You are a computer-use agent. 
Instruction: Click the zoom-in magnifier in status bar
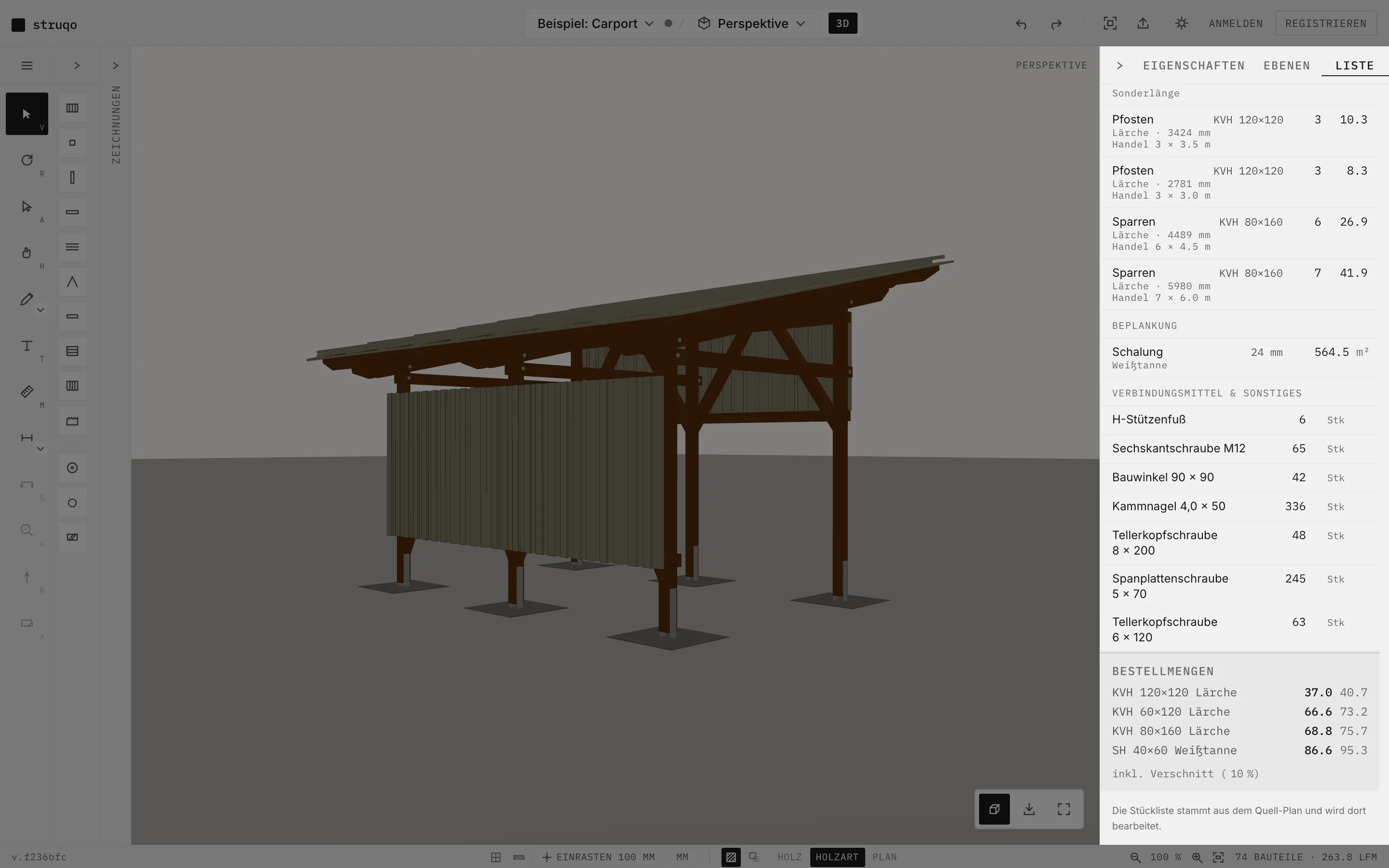coord(1197,857)
